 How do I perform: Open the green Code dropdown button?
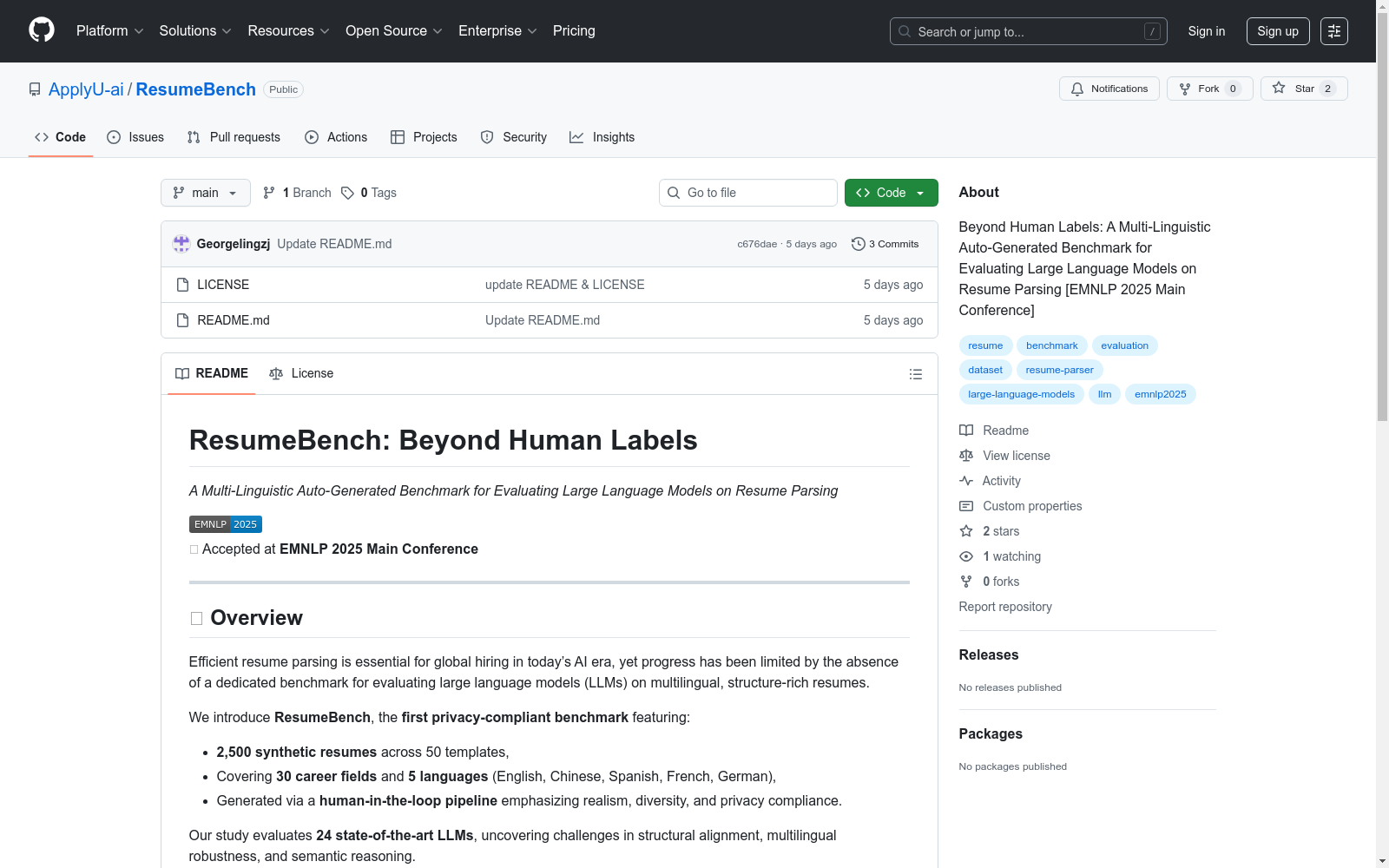(892, 193)
